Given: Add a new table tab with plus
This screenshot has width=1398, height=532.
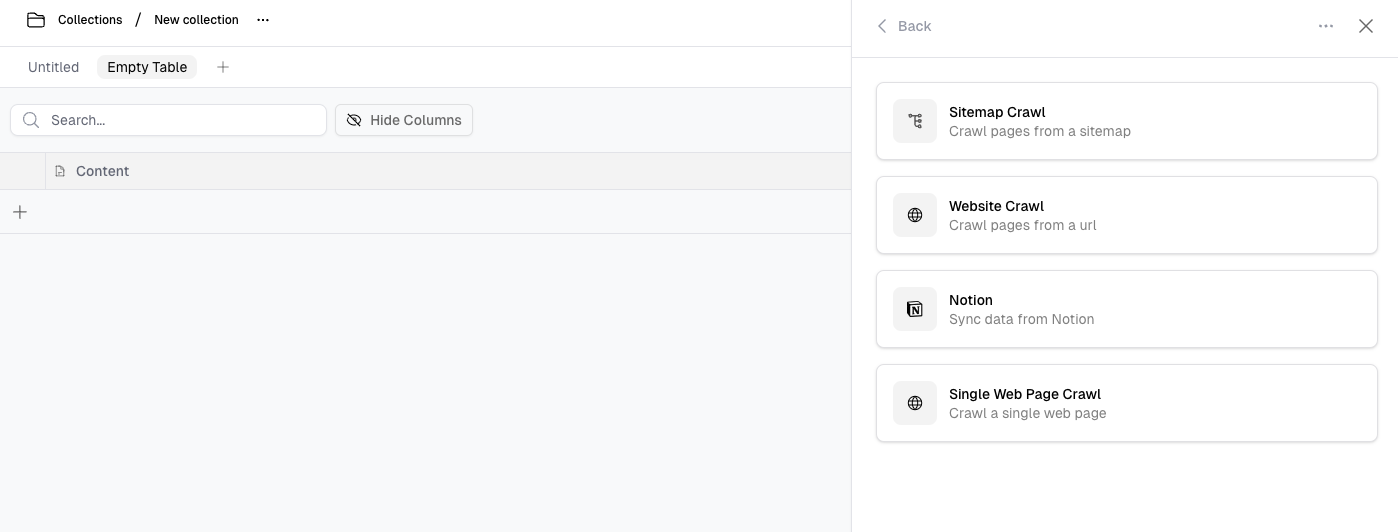Looking at the screenshot, I should 223,67.
